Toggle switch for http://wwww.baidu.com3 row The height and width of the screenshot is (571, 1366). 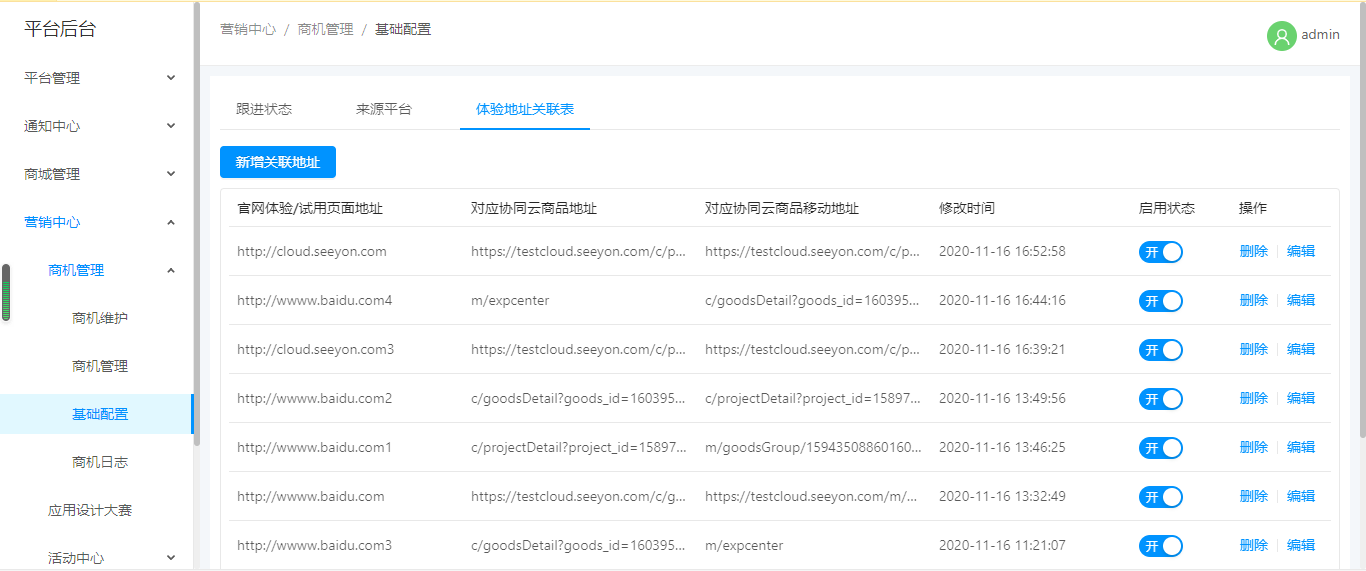[x=1161, y=546]
